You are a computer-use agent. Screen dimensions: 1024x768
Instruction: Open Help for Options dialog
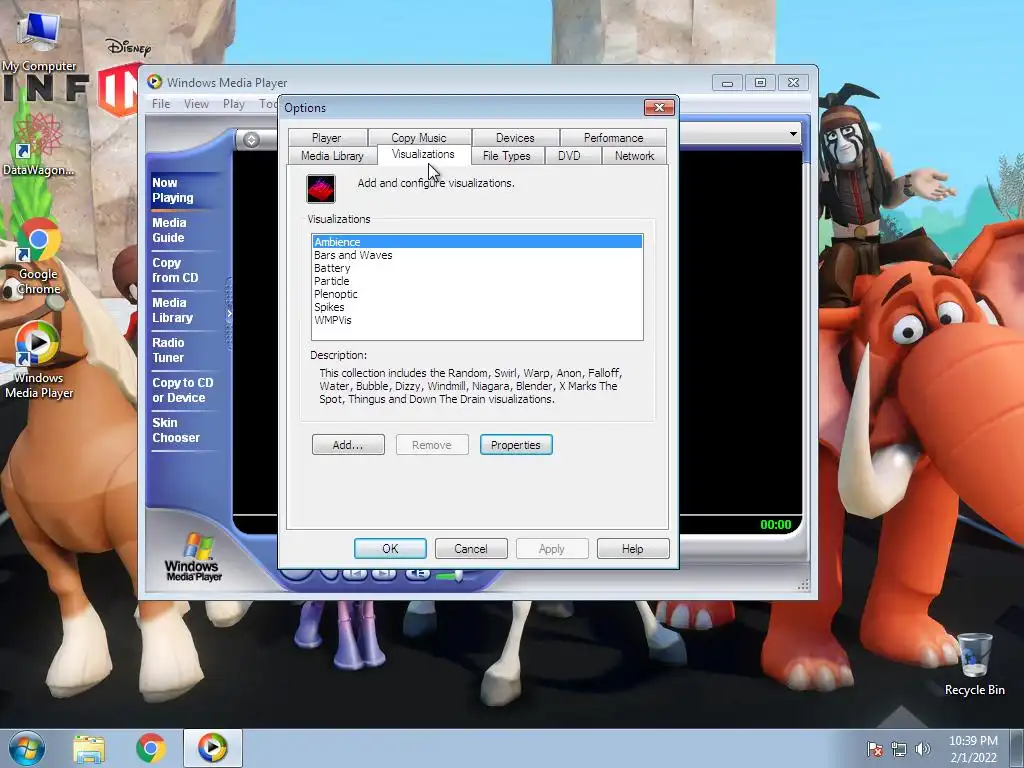tap(633, 549)
